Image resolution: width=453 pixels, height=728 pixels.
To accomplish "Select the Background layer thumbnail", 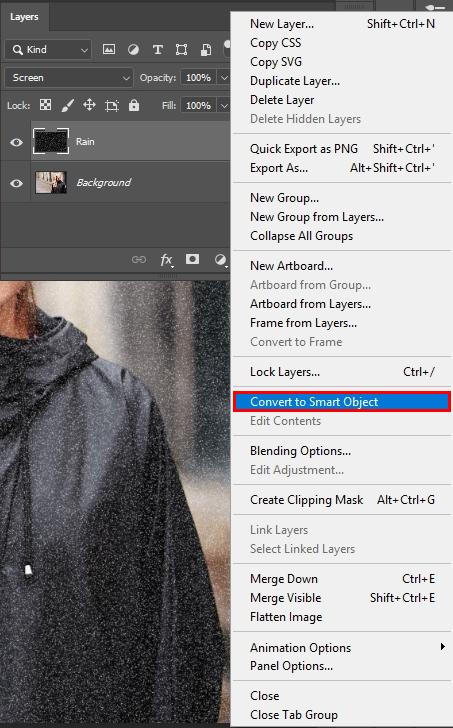I will point(51,182).
